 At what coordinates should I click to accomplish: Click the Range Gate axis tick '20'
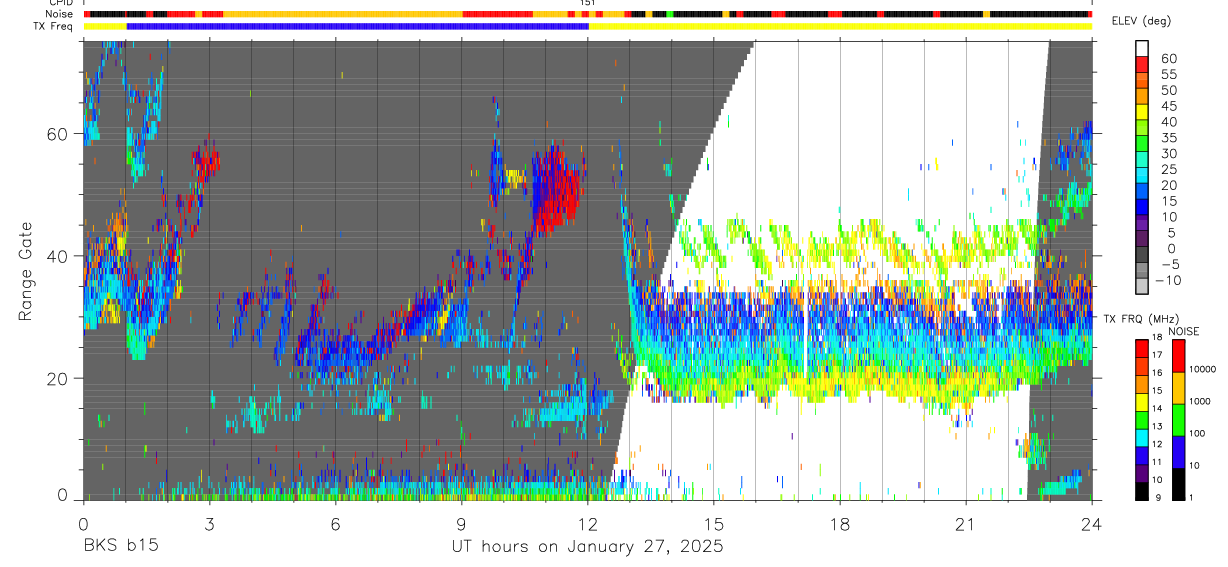[59, 379]
